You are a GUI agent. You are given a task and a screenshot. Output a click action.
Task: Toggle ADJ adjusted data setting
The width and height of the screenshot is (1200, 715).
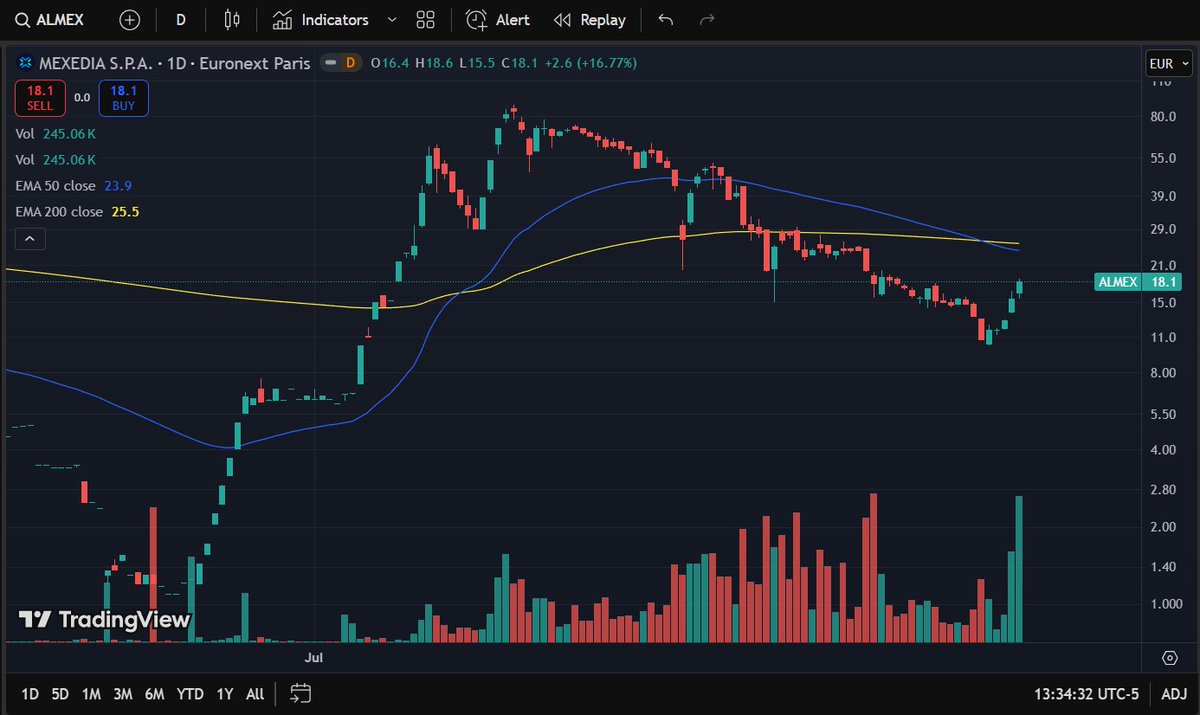pyautogui.click(x=1173, y=693)
